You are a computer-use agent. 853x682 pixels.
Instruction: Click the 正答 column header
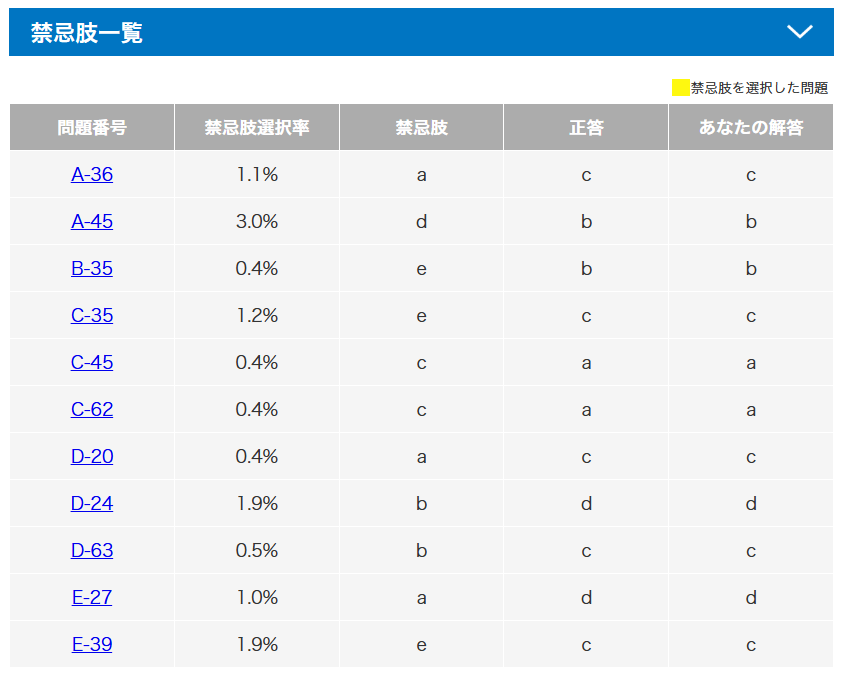click(586, 128)
